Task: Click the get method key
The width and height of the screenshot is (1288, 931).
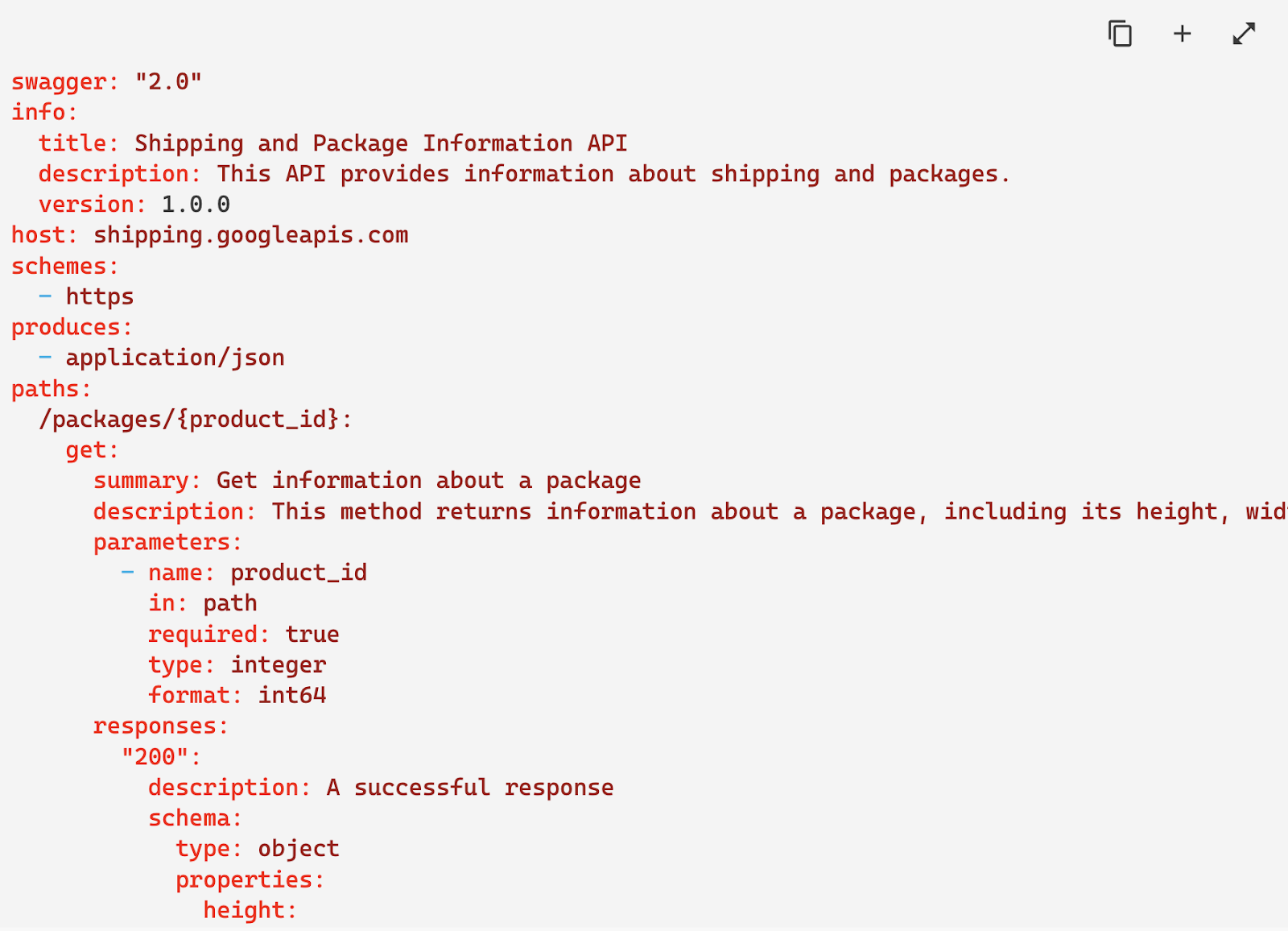Action: pyautogui.click(x=91, y=450)
